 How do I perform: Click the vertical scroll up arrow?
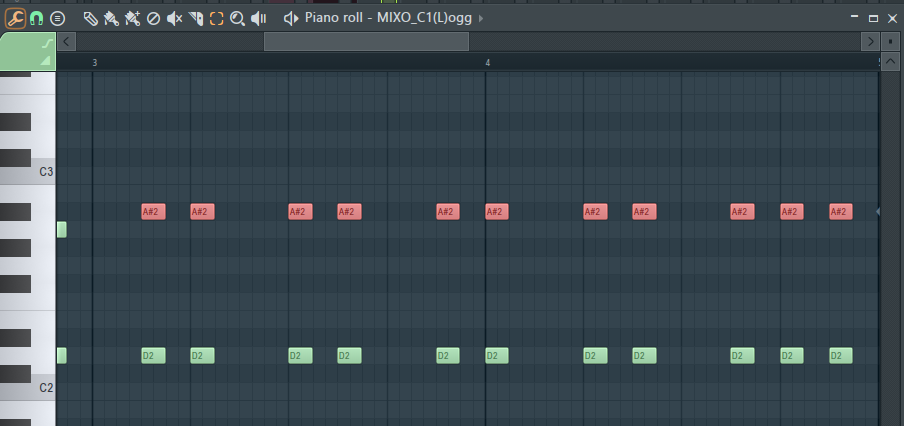pos(890,61)
